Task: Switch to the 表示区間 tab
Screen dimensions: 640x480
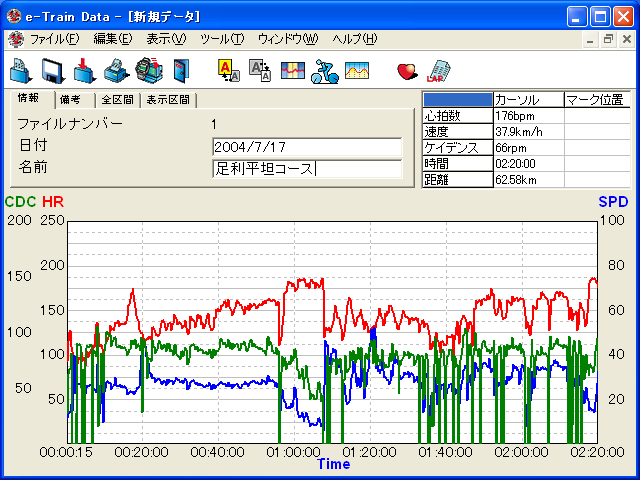Action: (168, 100)
